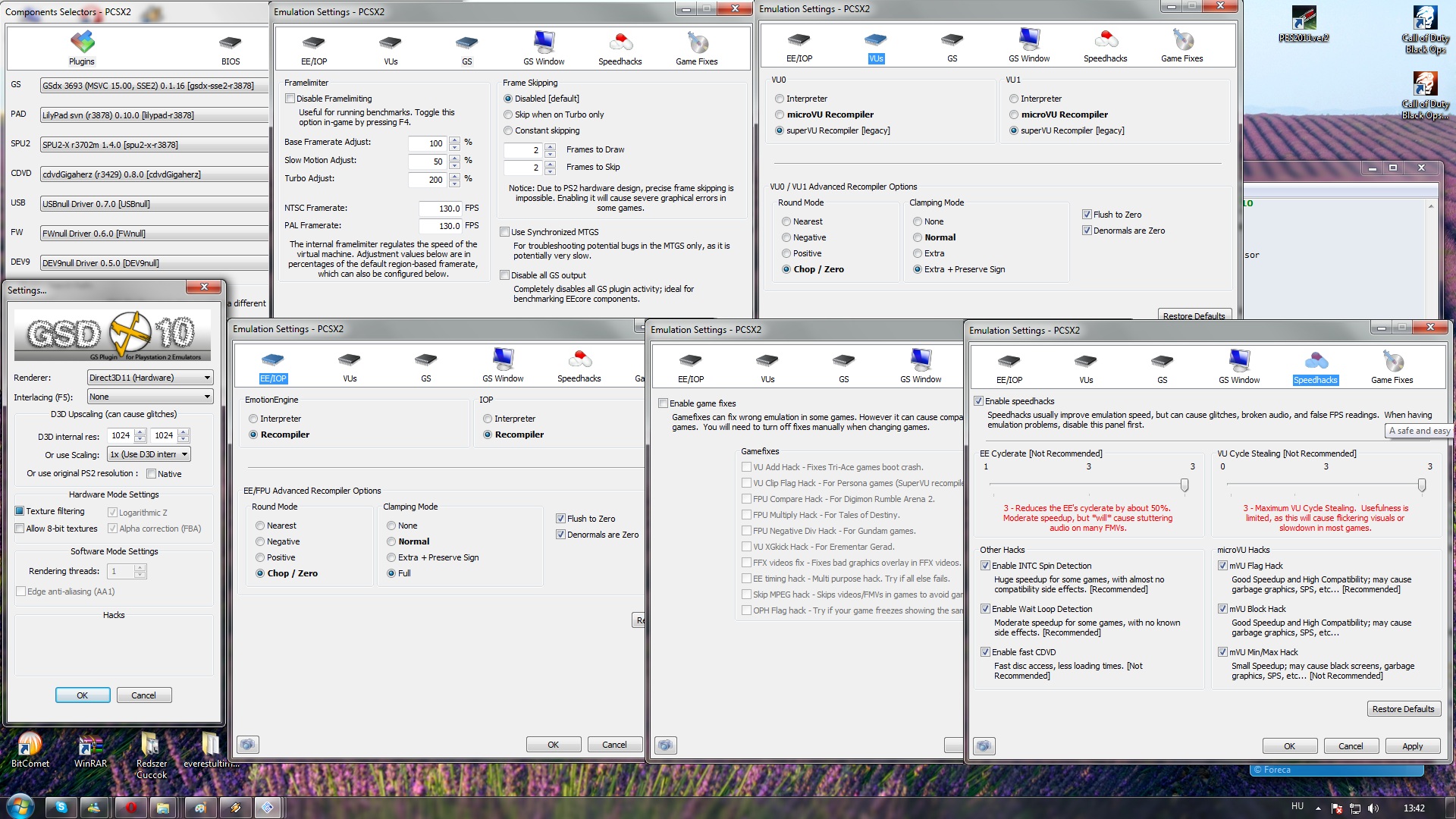Toggle Texture filtering in GSdx settings
This screenshot has height=819, width=1456.
coord(20,511)
